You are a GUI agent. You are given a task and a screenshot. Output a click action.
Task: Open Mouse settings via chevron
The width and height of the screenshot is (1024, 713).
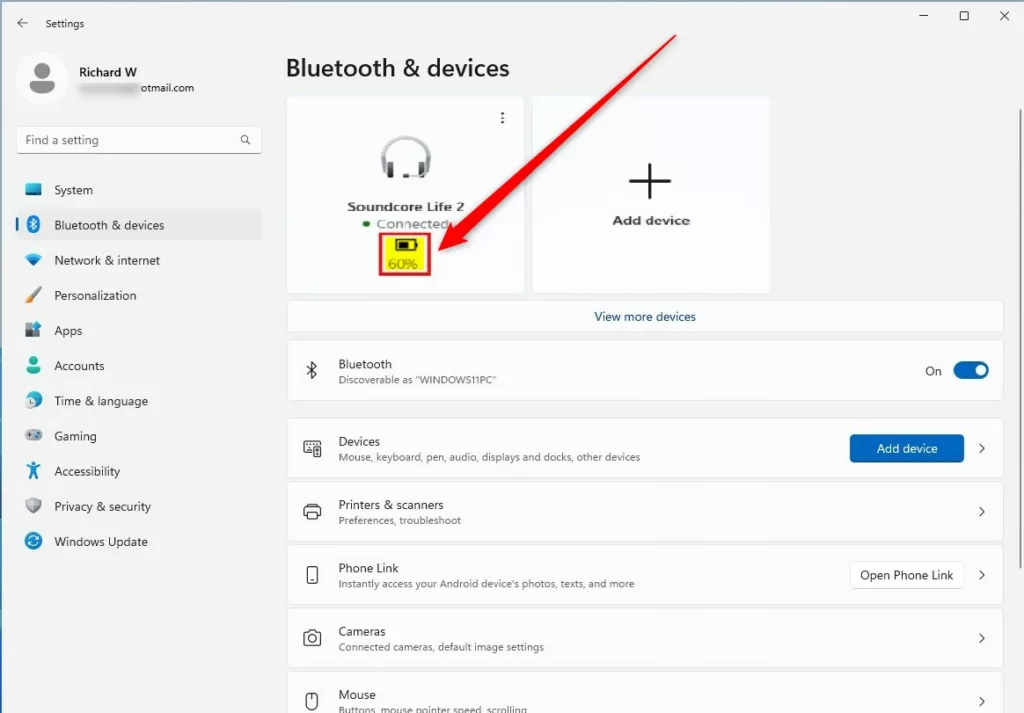(x=982, y=701)
